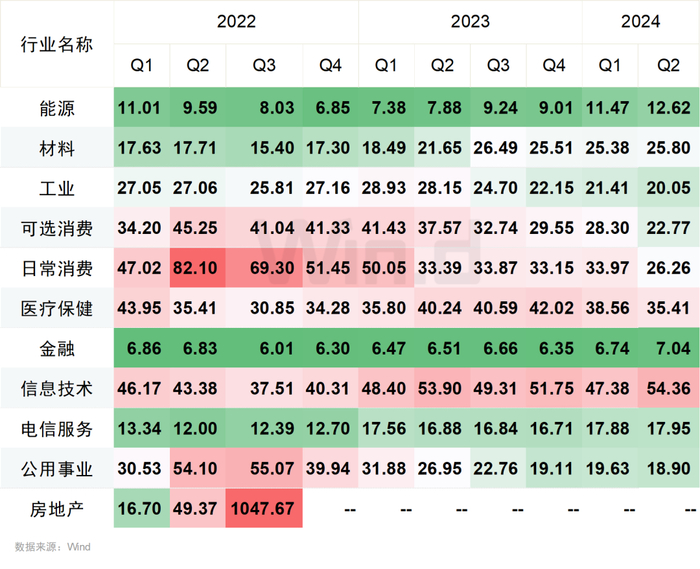Screen dimensions: 700x569
Task: Select the 可选消费 row label
Action: (57, 229)
